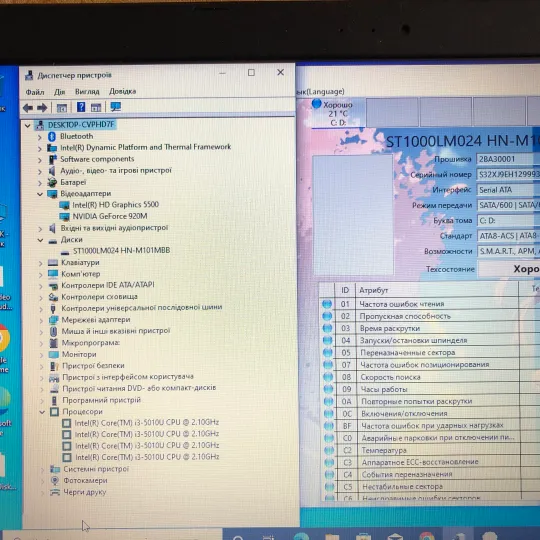Viewport: 540px width, 540px height.
Task: Click the Мережеві адаптери icon
Action: click(53, 320)
